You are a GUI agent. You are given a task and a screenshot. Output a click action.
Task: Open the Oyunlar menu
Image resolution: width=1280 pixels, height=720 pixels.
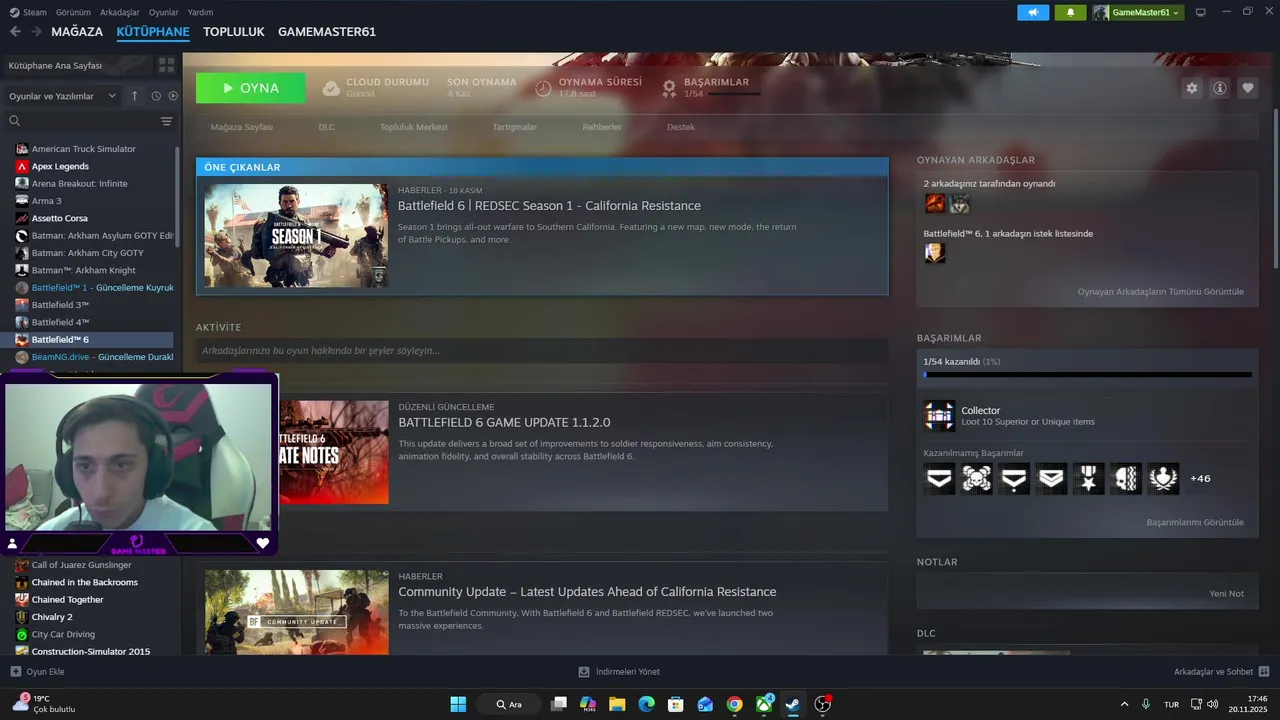tap(164, 12)
